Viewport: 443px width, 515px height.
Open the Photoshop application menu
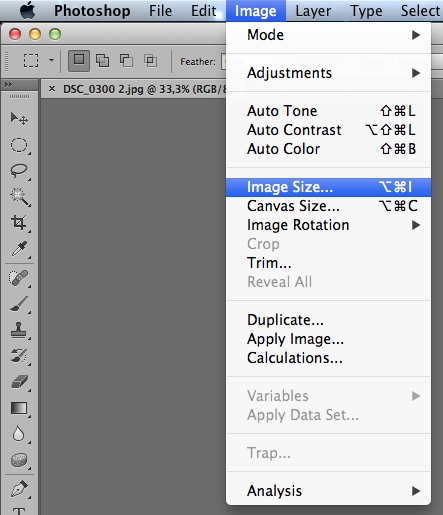click(92, 11)
